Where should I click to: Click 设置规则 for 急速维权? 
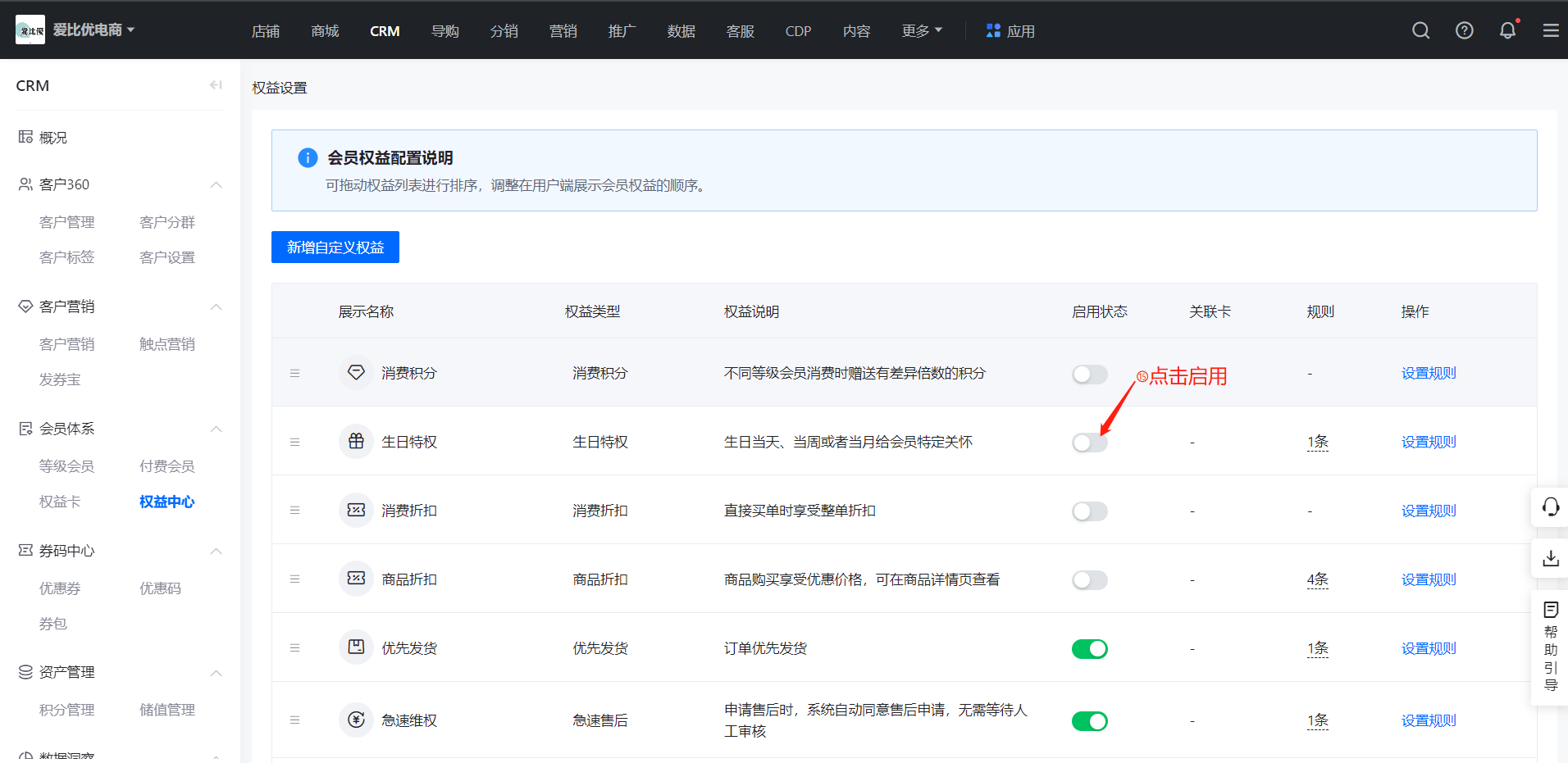[1429, 720]
